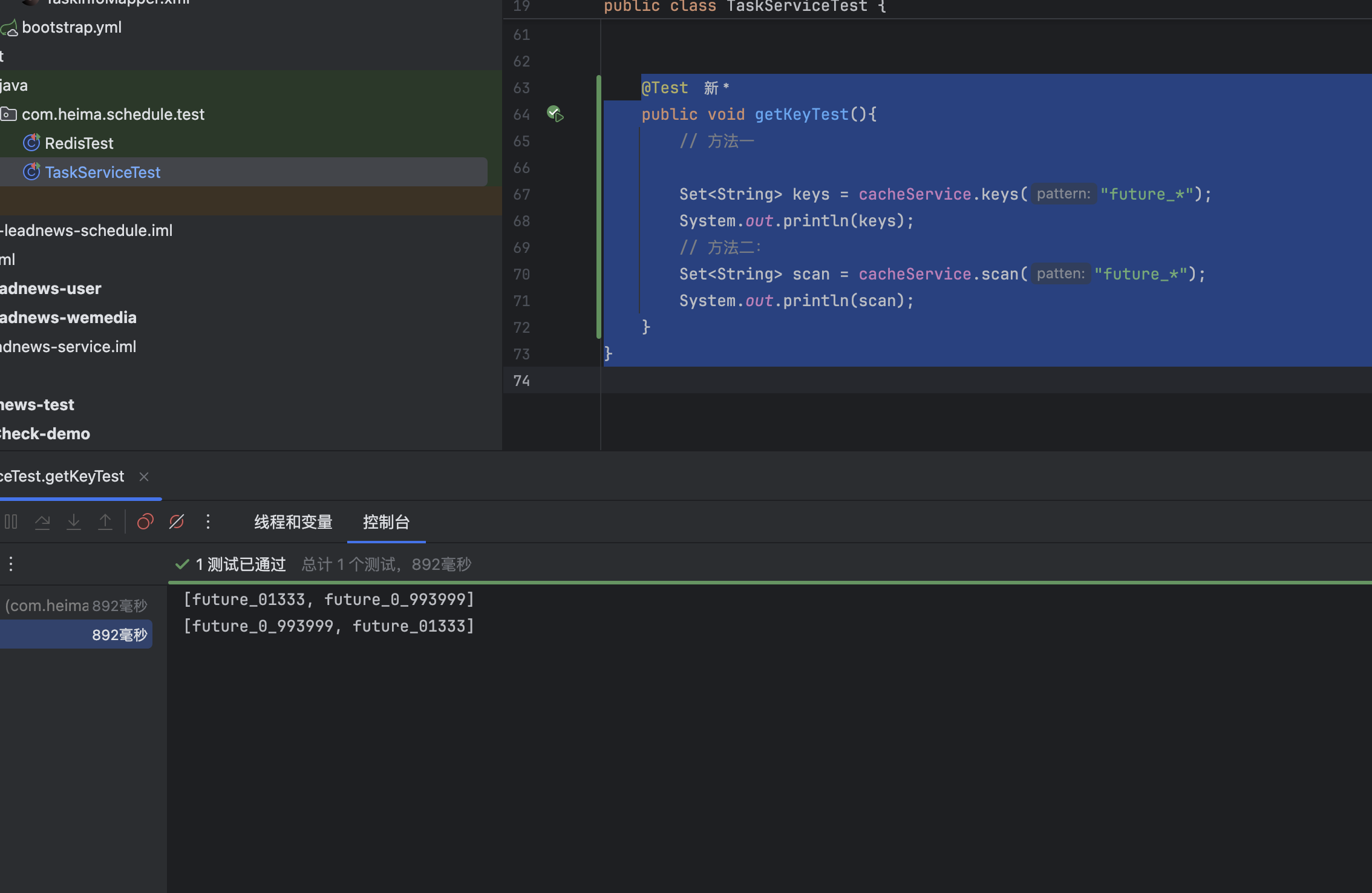Click the TaskServiceTest class icon
Screen dimensions: 1372x893
pos(31,172)
